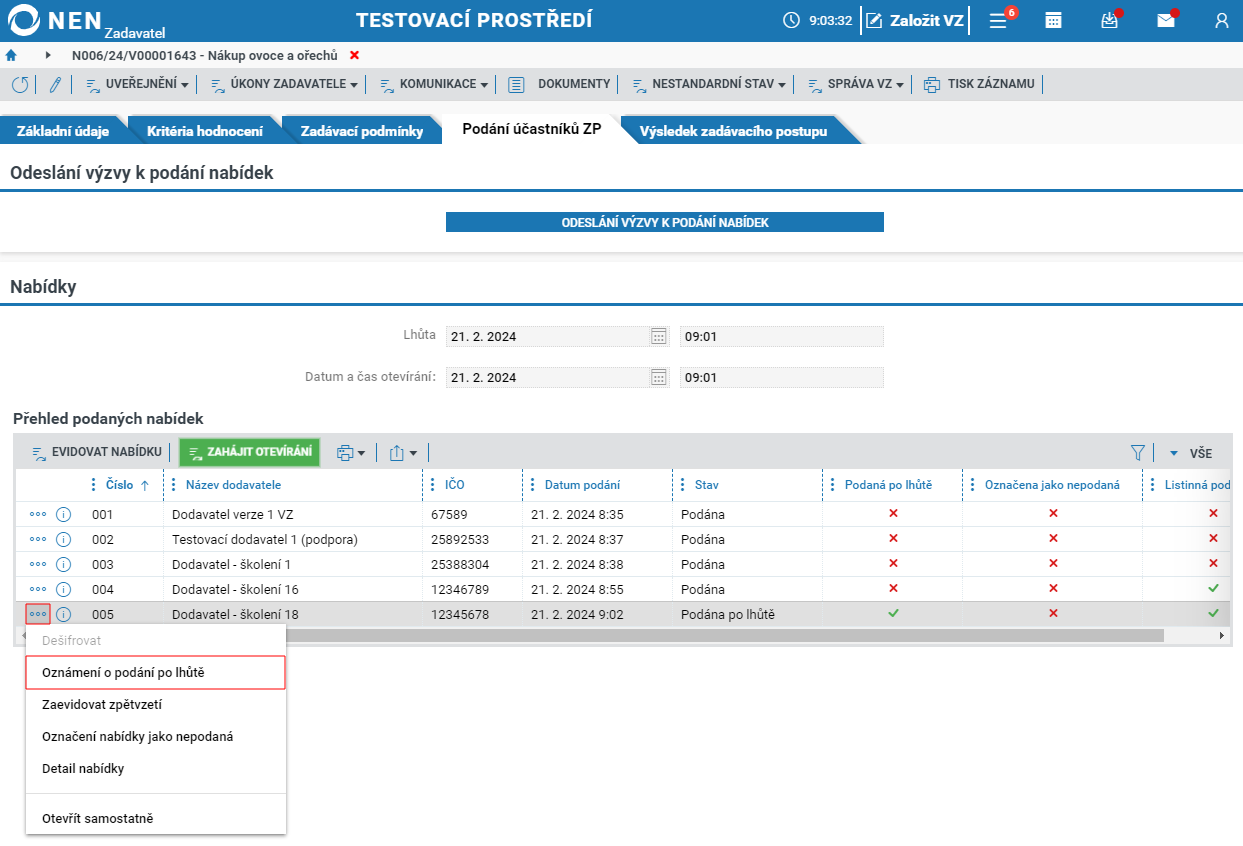Choose Označení nabídky jako nepodaná

pos(156,736)
